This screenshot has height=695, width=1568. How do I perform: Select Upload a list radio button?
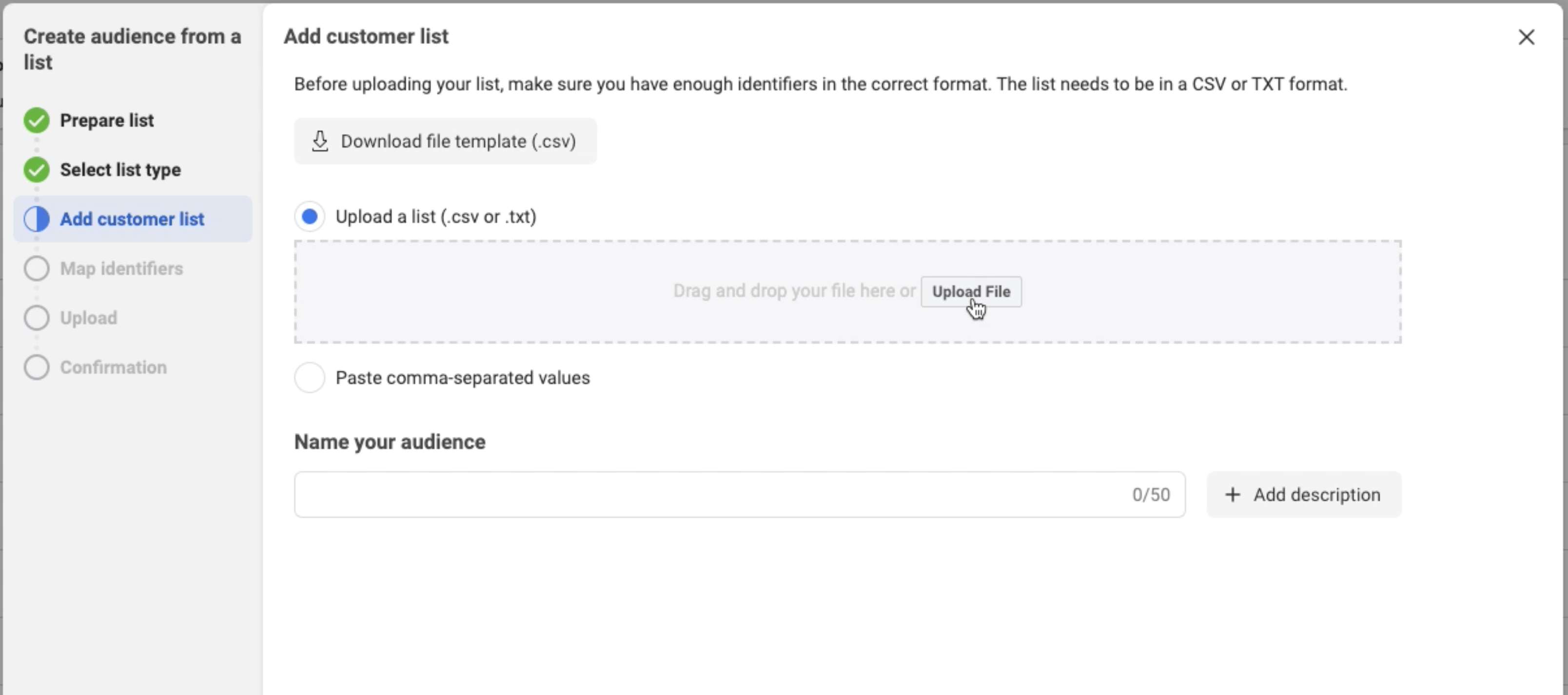(x=309, y=217)
